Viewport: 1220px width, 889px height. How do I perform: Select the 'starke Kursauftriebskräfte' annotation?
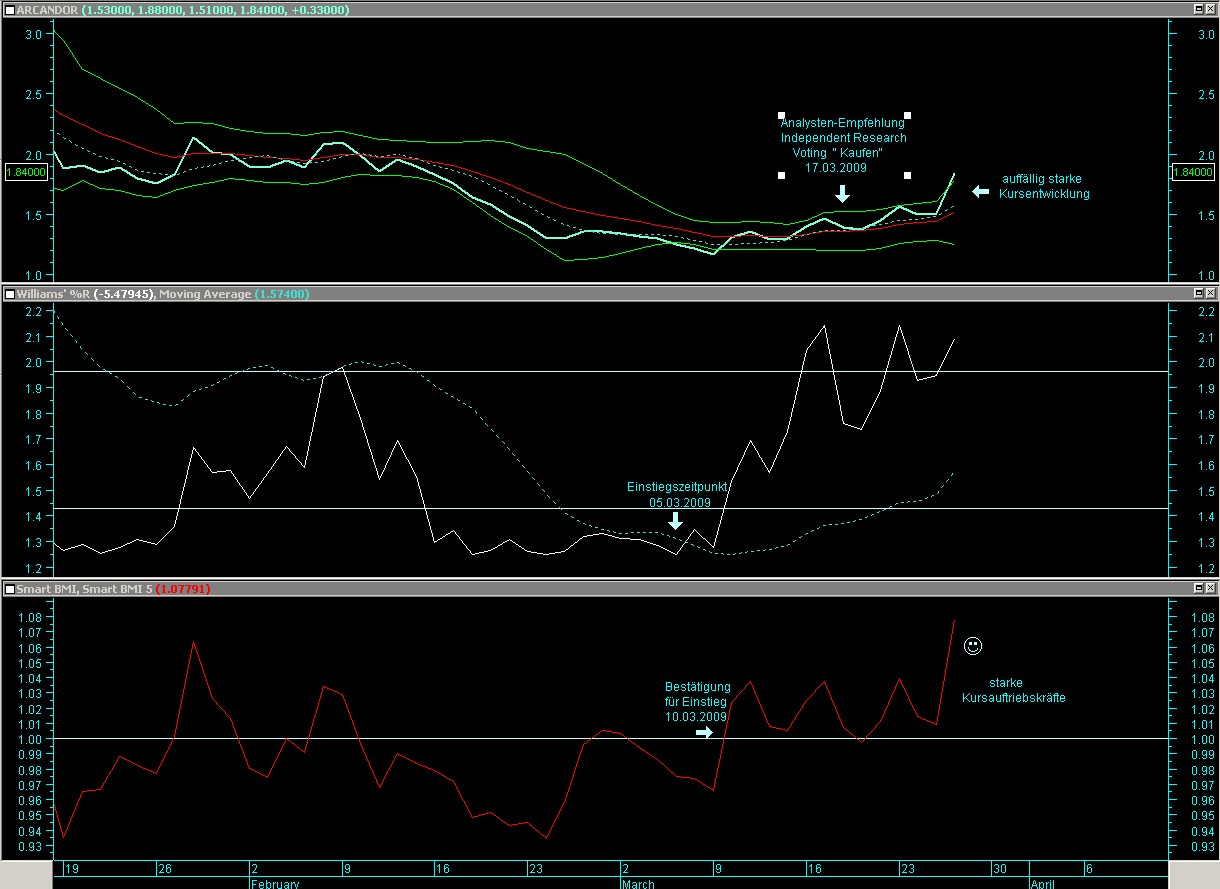click(x=1013, y=691)
